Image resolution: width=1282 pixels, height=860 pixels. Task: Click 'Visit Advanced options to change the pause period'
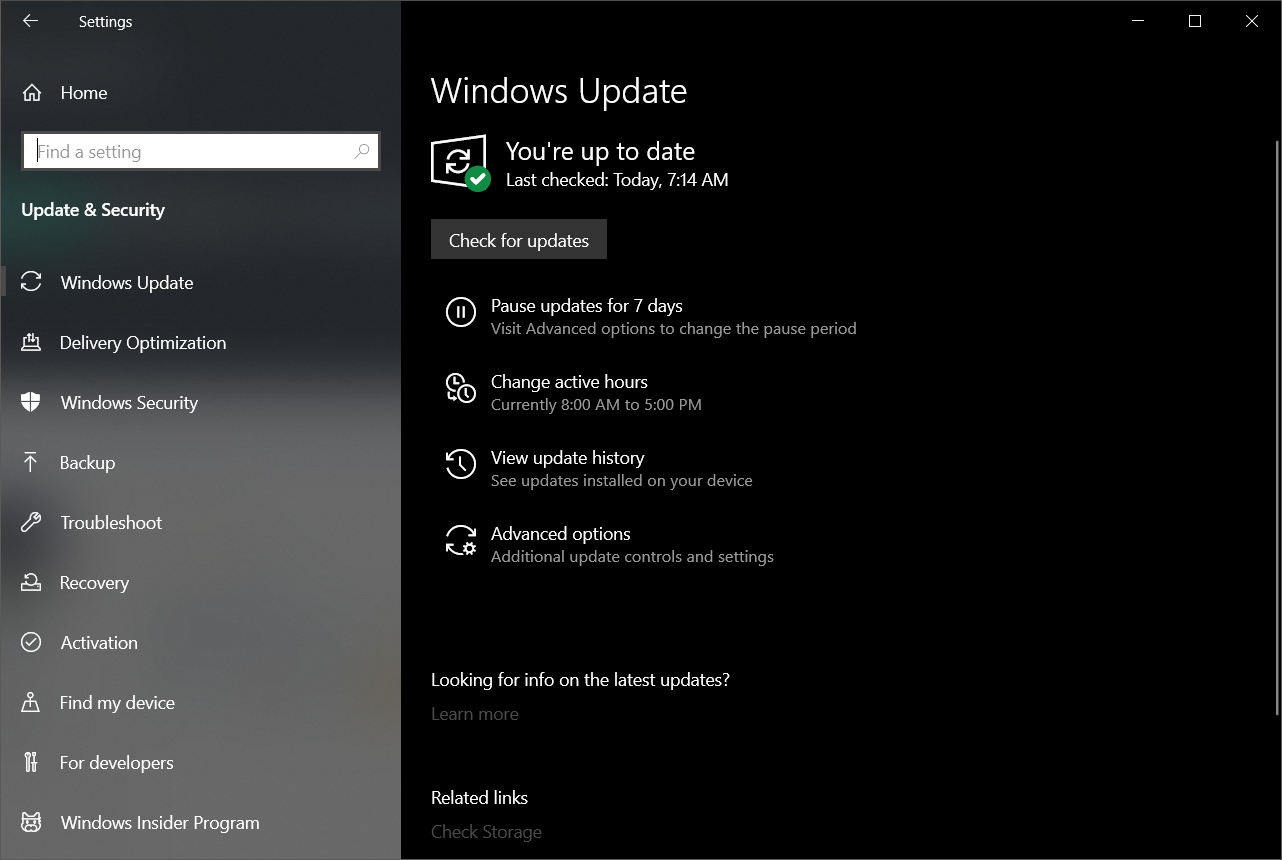[x=674, y=329]
